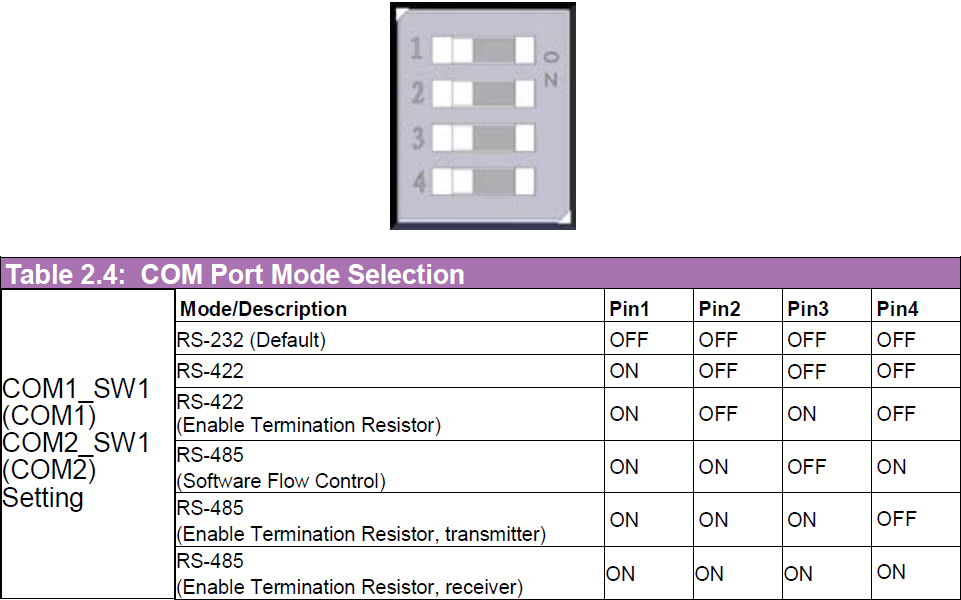Click Pin1 value for RS-232 (Default)
The width and height of the screenshot is (961, 600).
629,340
